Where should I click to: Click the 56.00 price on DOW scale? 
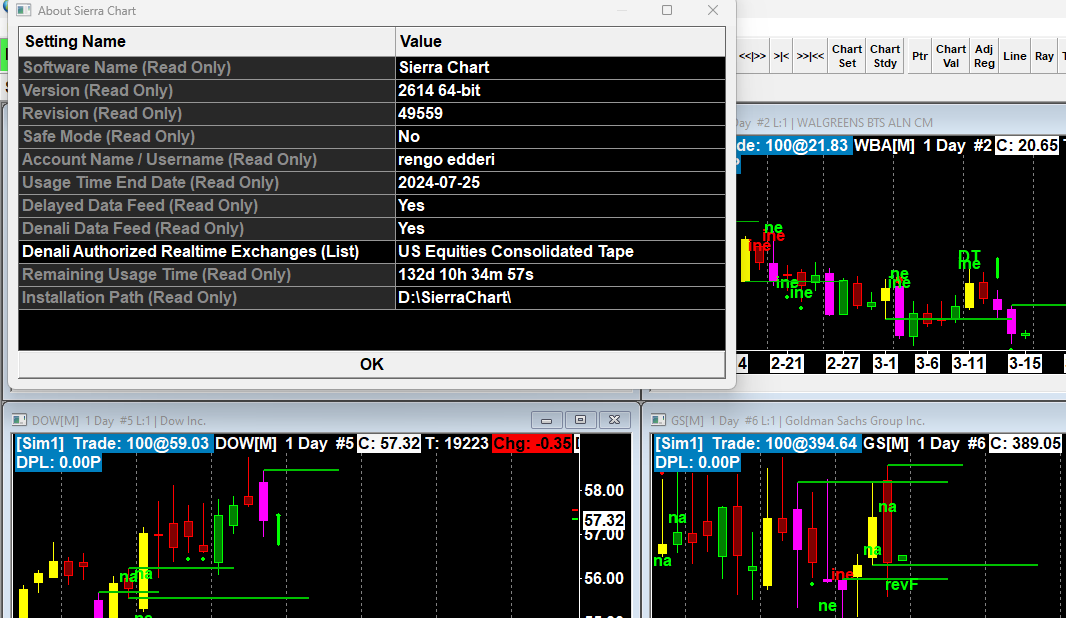pyautogui.click(x=604, y=579)
